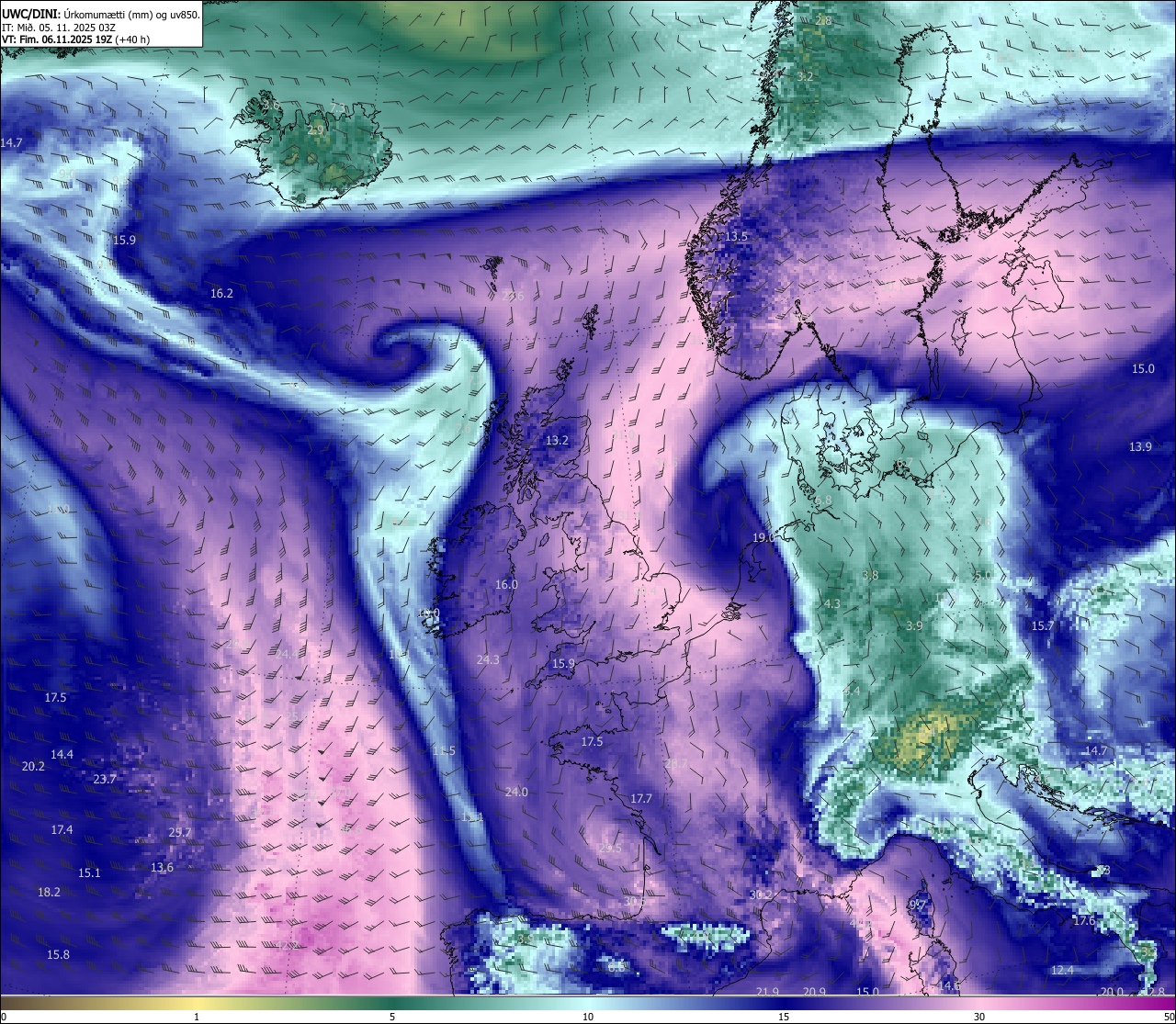The width and height of the screenshot is (1176, 1024).
Task: Click the 13.2 value over Scotland
Action: point(558,441)
